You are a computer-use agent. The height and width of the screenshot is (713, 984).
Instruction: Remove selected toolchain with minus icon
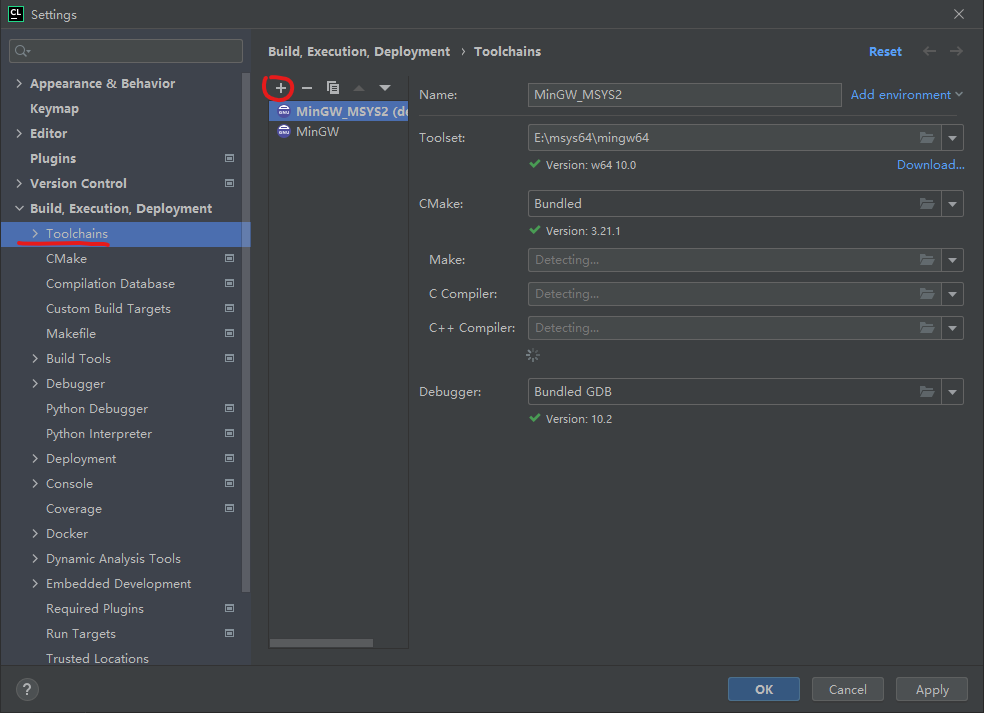[x=307, y=88]
